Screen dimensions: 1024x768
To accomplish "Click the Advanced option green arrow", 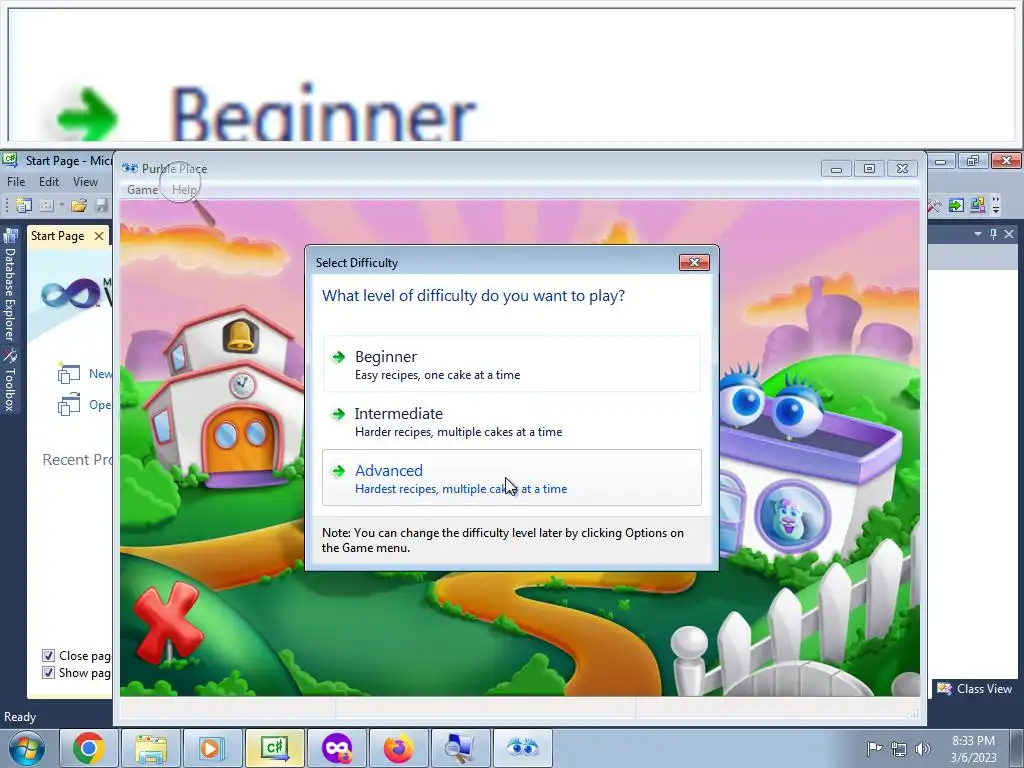I will coord(338,470).
